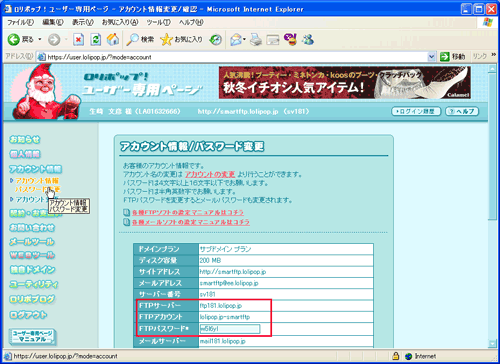Image resolution: width=500 pixels, height=364 pixels.
Task: Open the ヘルプ(H) menu
Action: [191, 22]
